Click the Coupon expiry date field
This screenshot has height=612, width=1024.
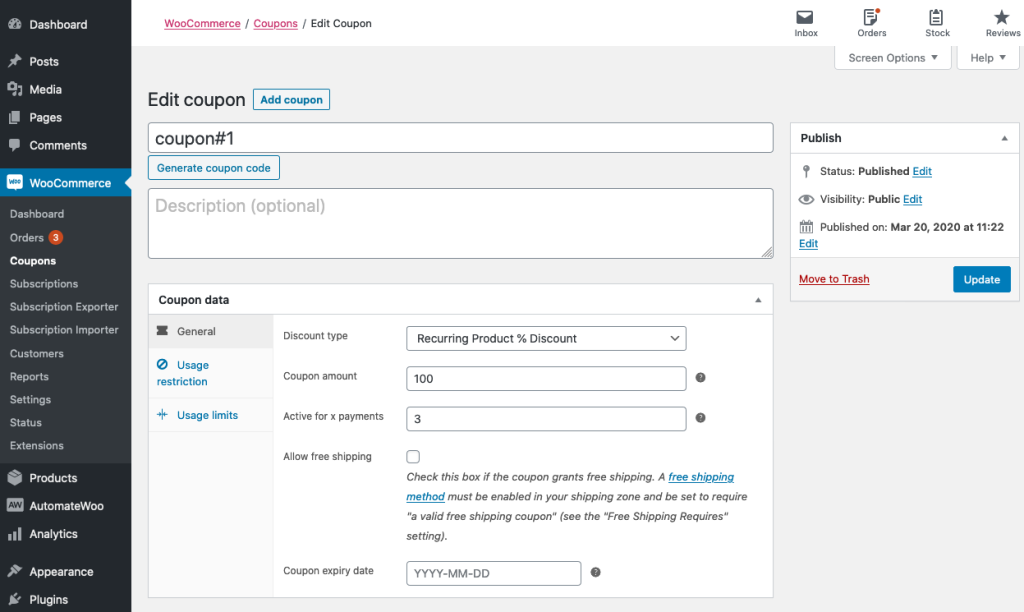[x=493, y=573]
